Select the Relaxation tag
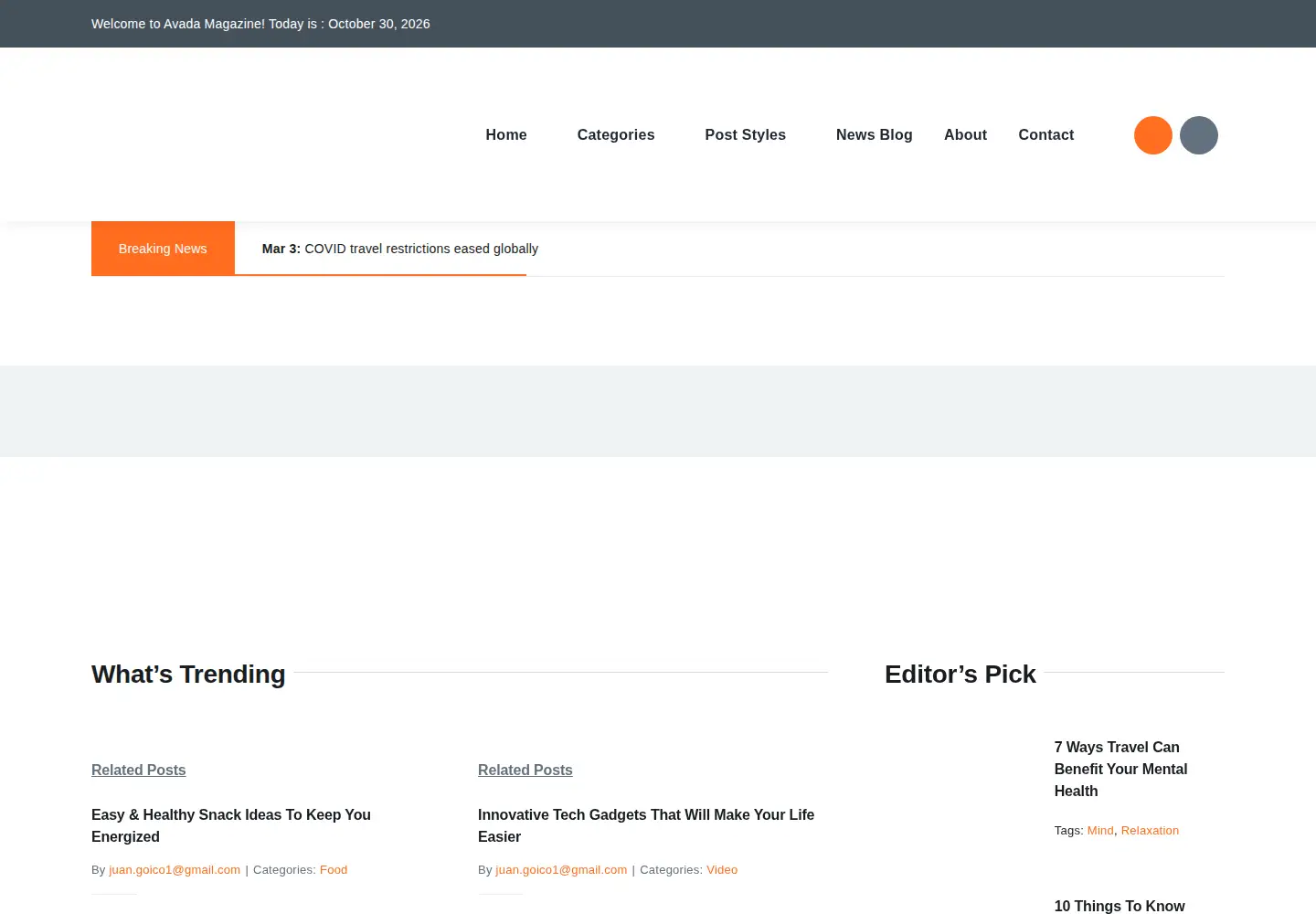The height and width of the screenshot is (914, 1316). (x=1150, y=831)
